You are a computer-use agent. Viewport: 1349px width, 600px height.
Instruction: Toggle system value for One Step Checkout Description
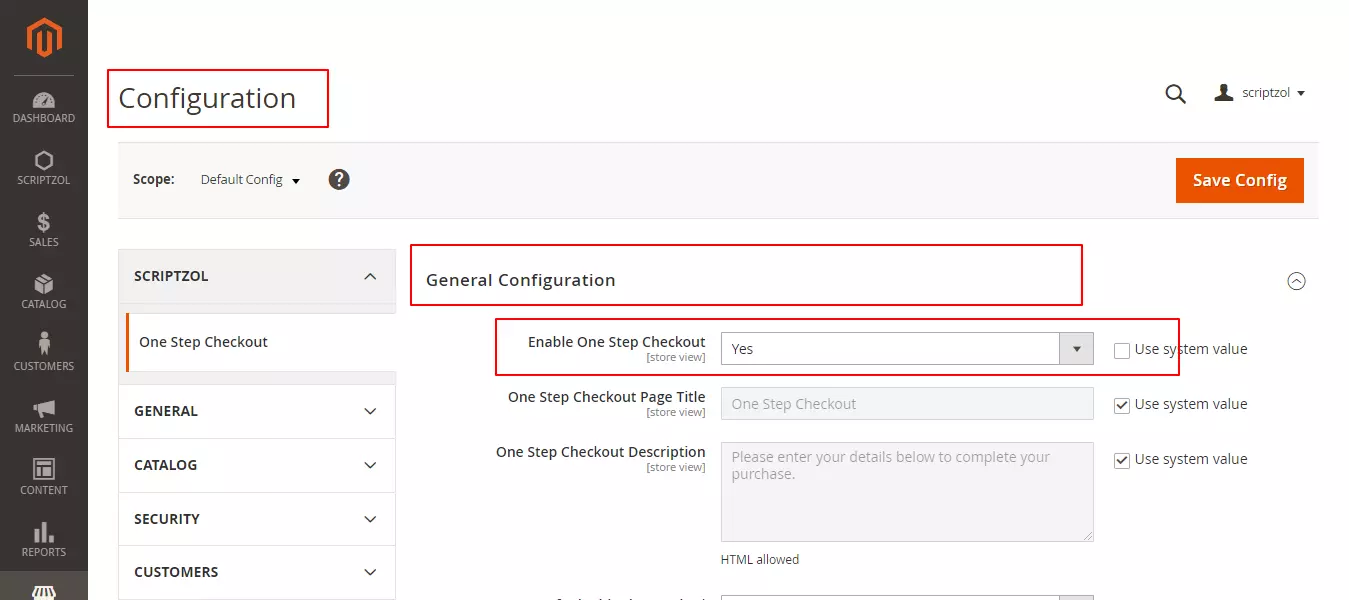1122,460
